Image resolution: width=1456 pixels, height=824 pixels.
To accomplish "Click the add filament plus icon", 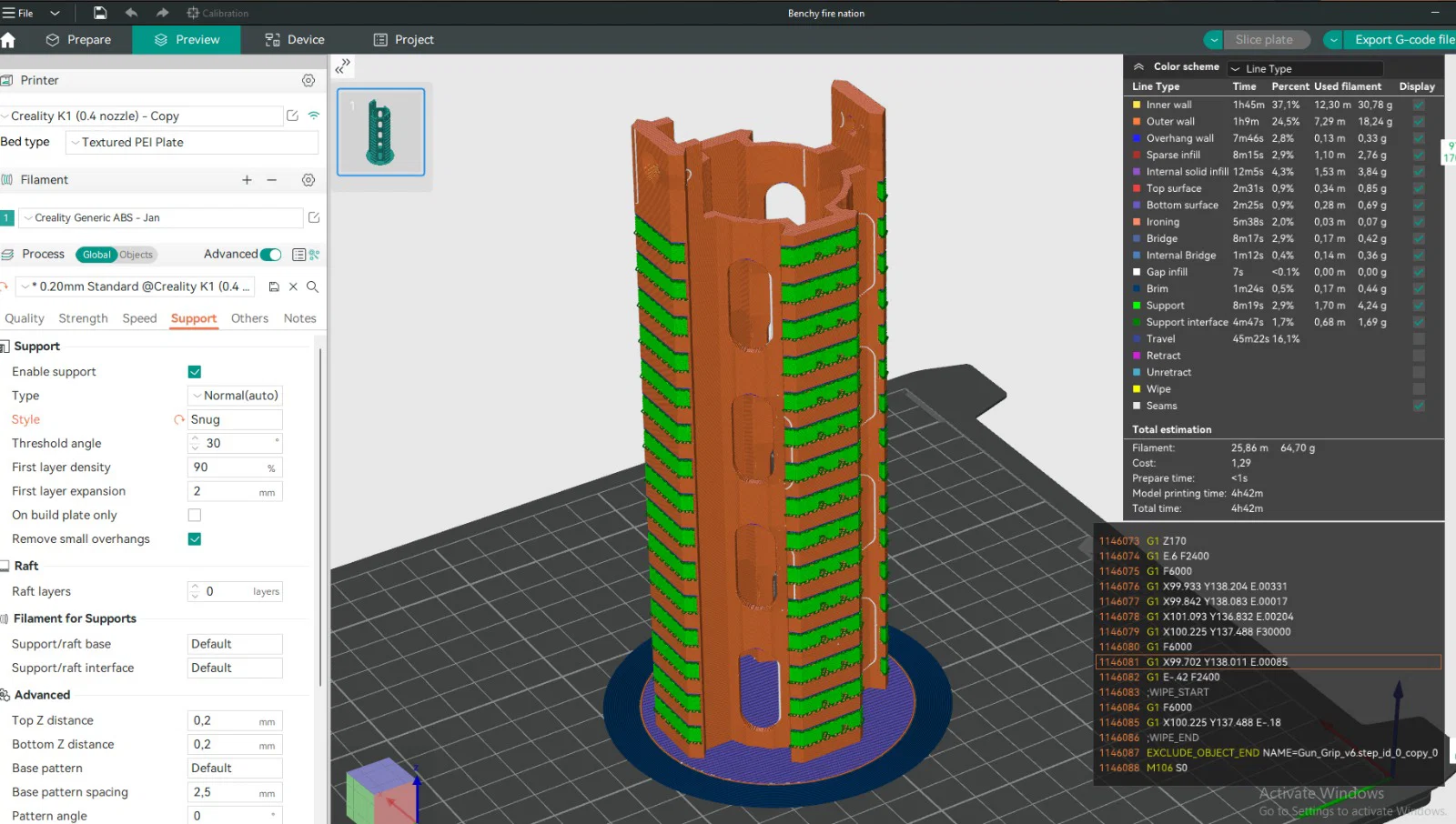I will tap(247, 180).
